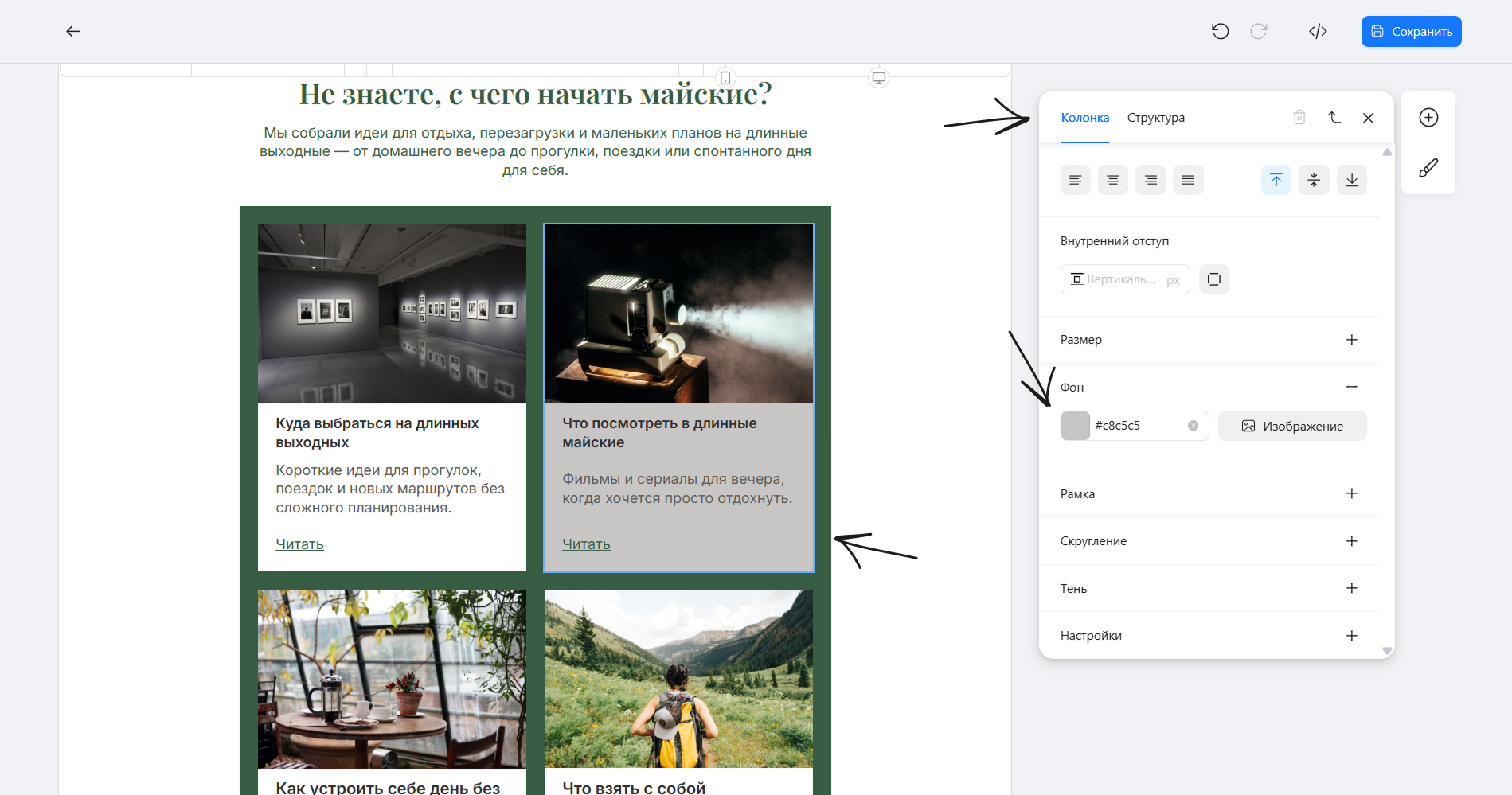Center align the text

tap(1112, 180)
